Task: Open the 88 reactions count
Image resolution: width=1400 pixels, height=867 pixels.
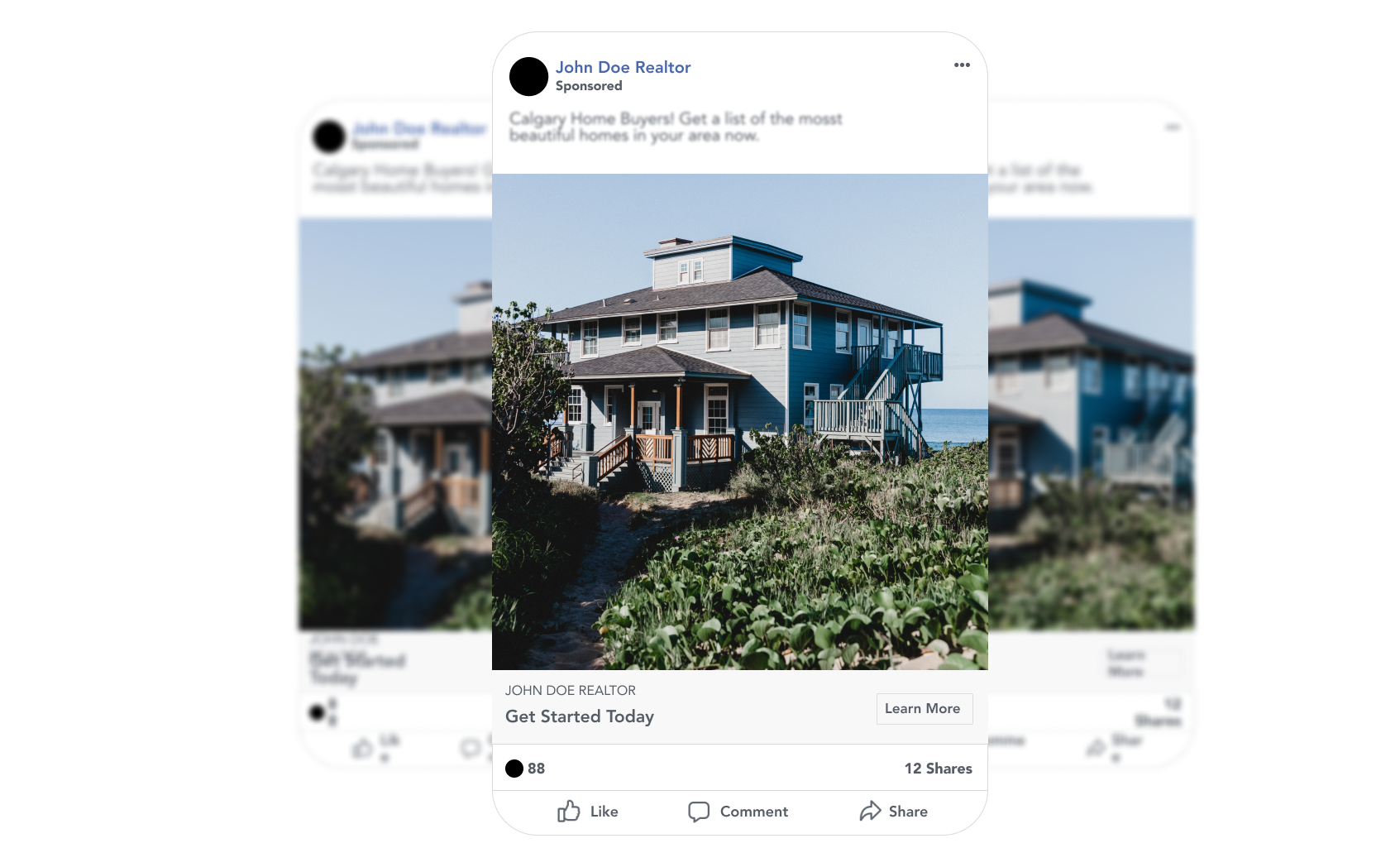Action: click(x=537, y=769)
